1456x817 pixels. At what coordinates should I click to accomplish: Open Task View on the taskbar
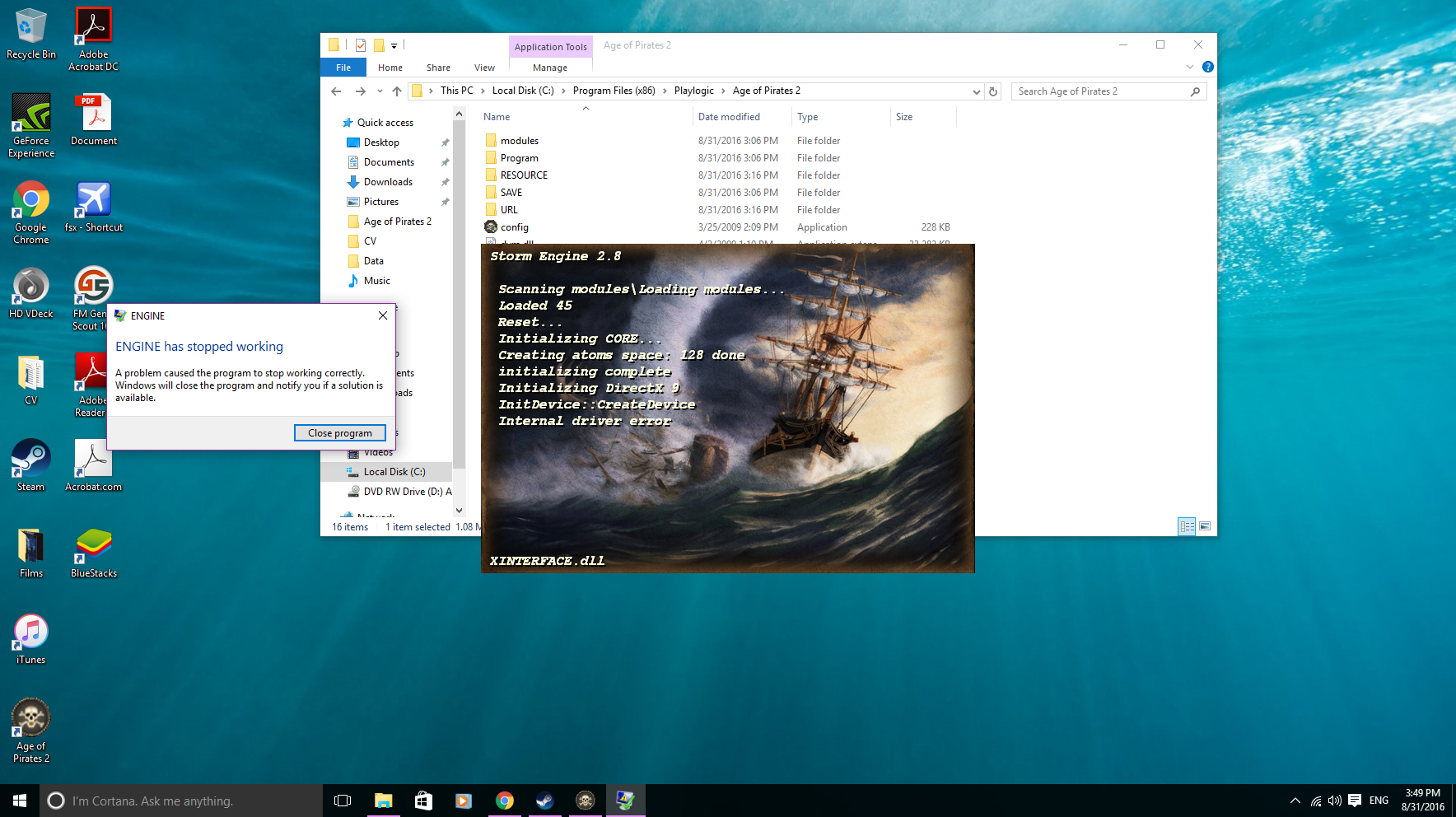(343, 801)
